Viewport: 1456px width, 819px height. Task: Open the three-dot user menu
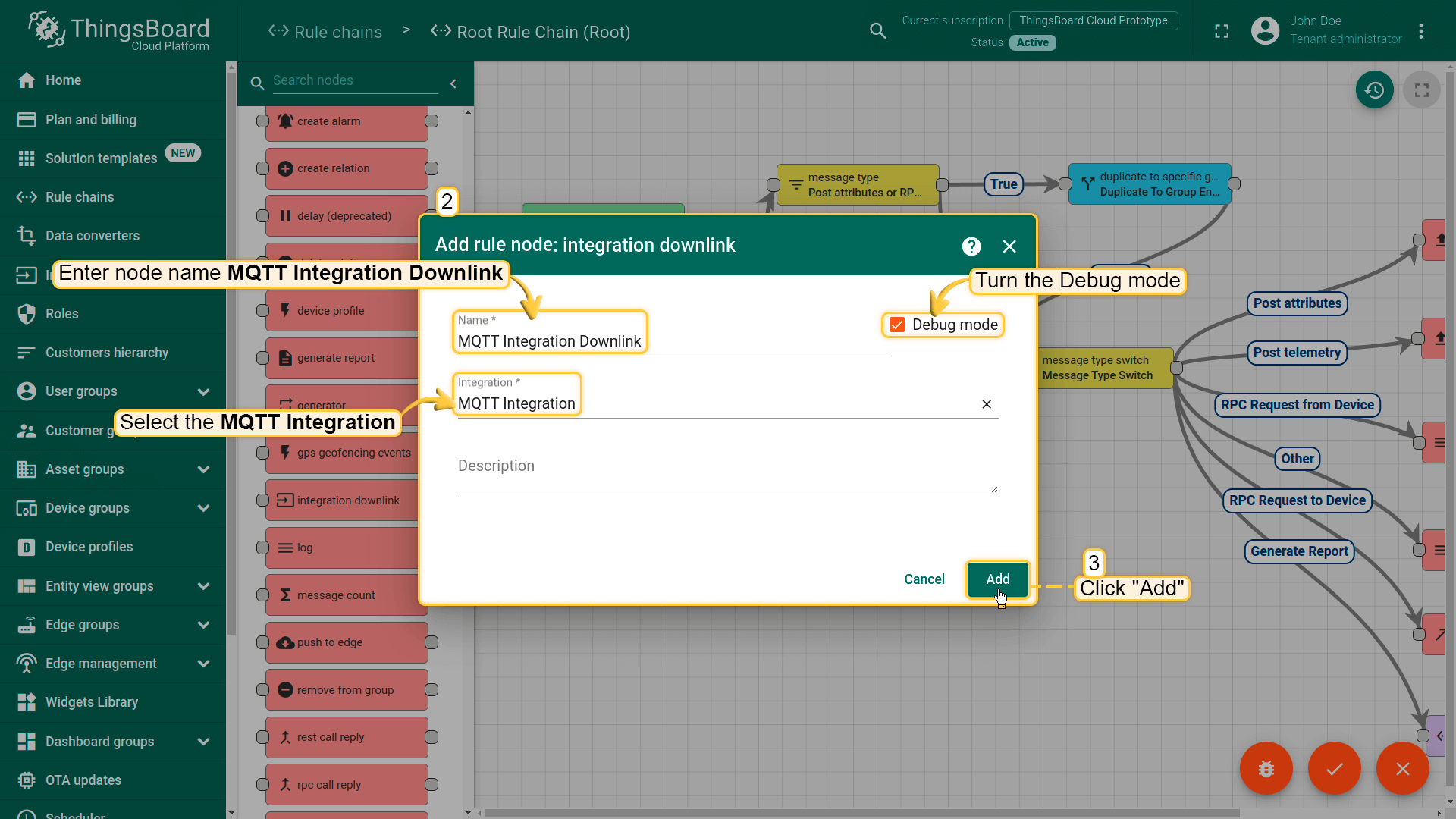tap(1421, 31)
